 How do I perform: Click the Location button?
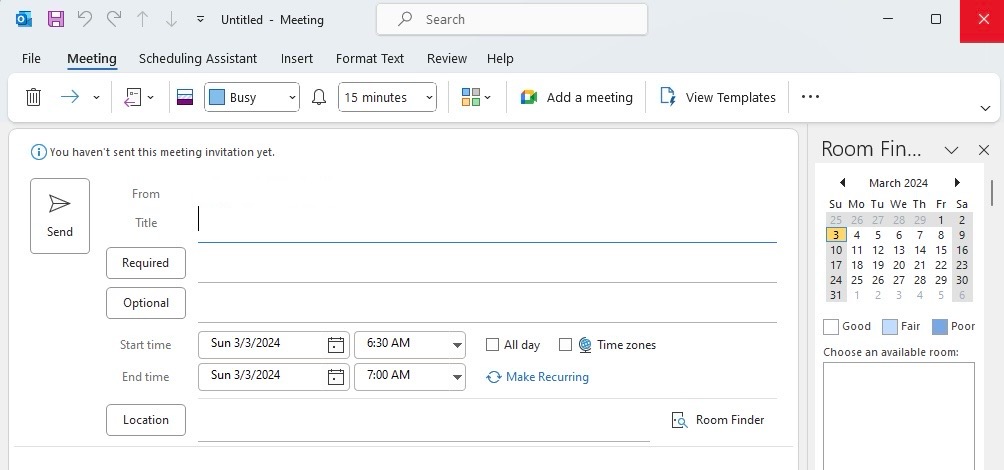click(x=145, y=419)
